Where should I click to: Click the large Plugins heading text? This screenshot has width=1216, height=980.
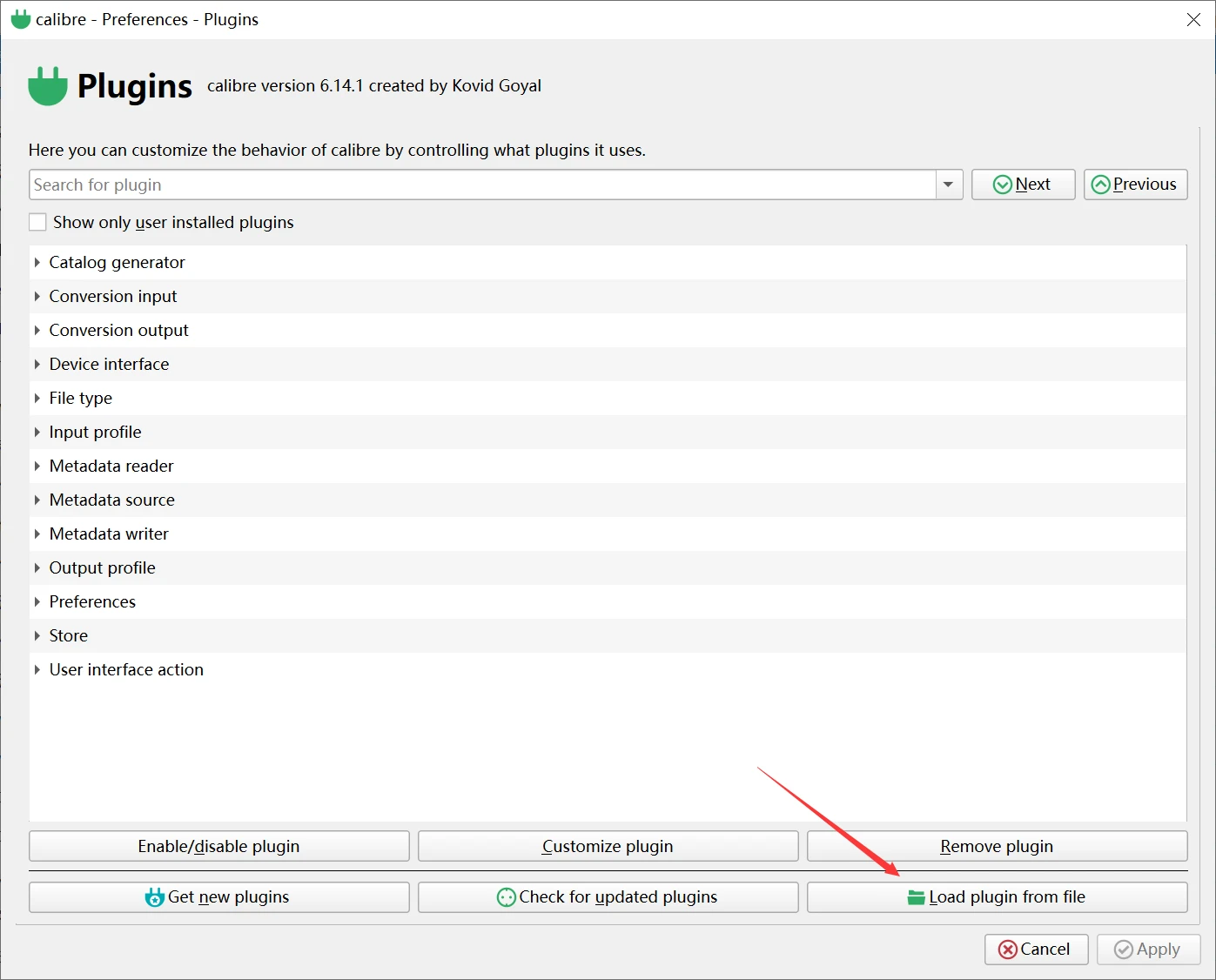coord(134,87)
